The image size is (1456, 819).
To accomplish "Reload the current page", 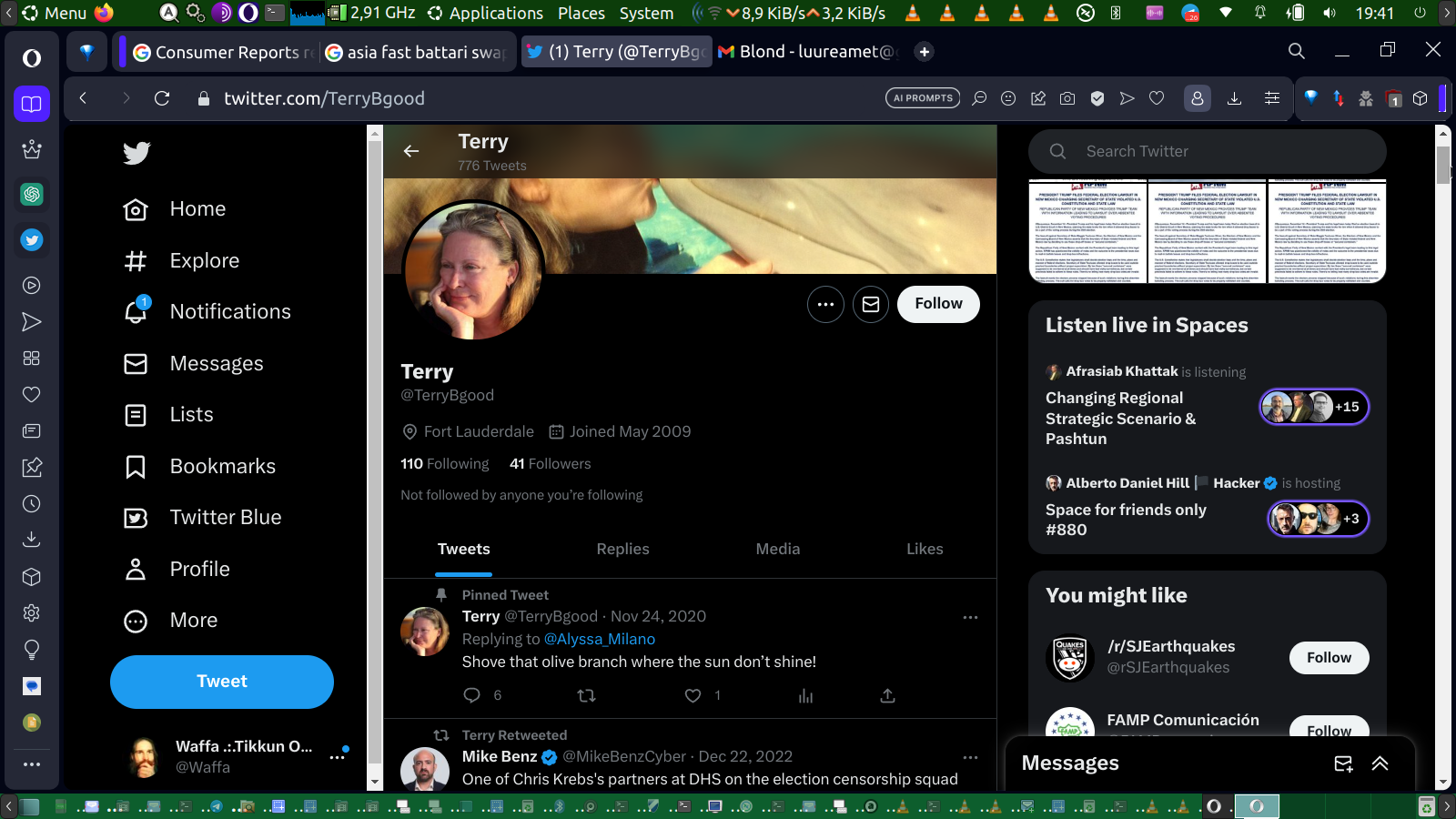I will [162, 98].
